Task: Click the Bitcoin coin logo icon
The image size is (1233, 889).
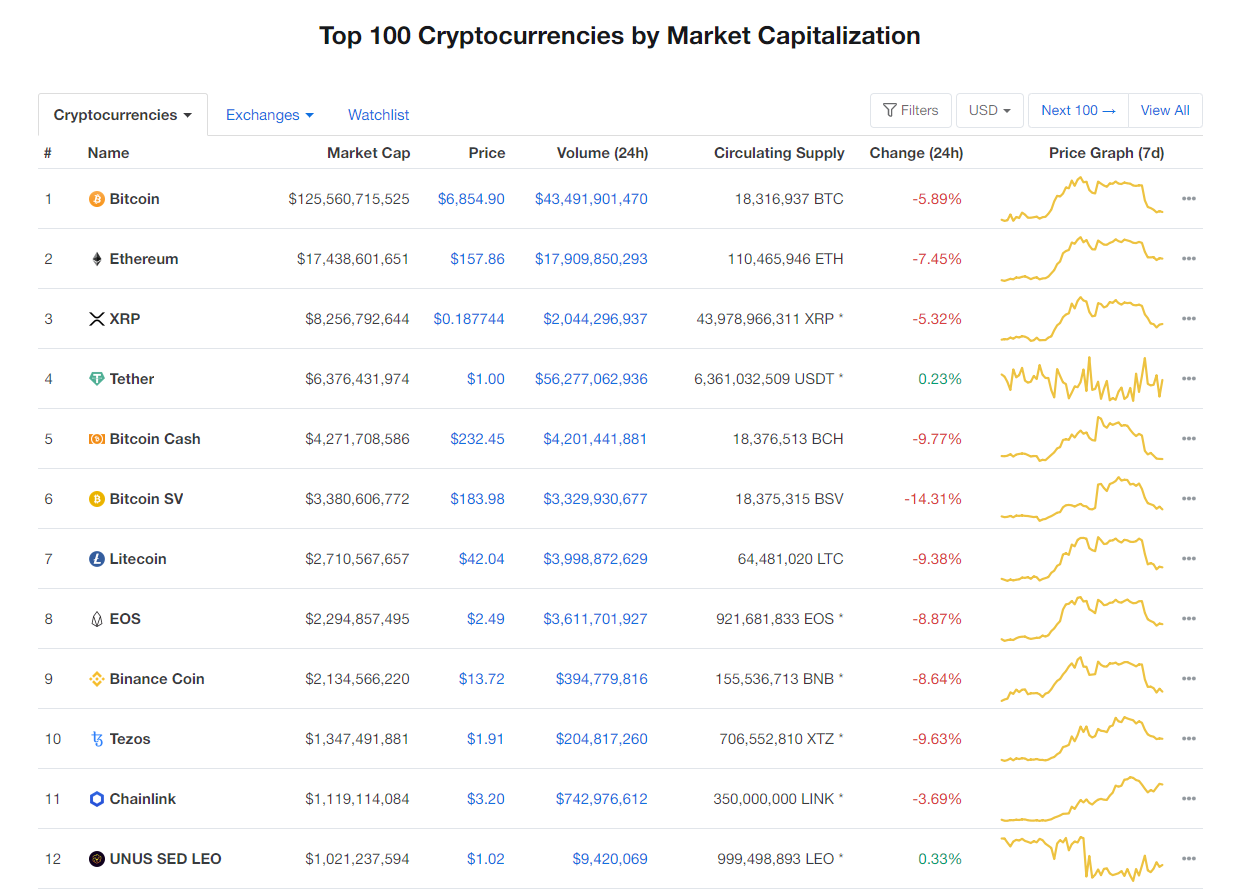Action: point(97,199)
